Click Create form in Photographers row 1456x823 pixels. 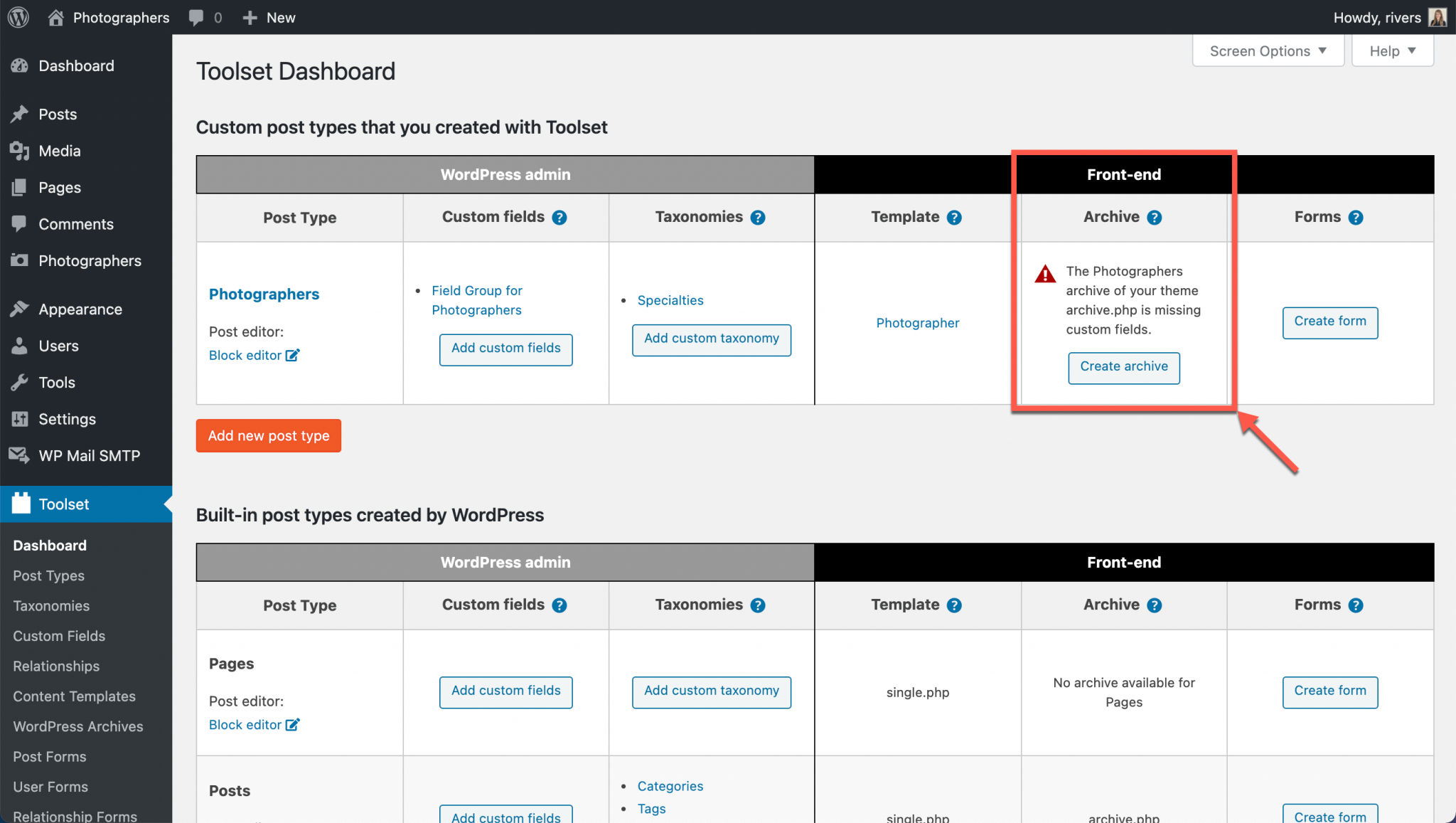click(x=1330, y=322)
